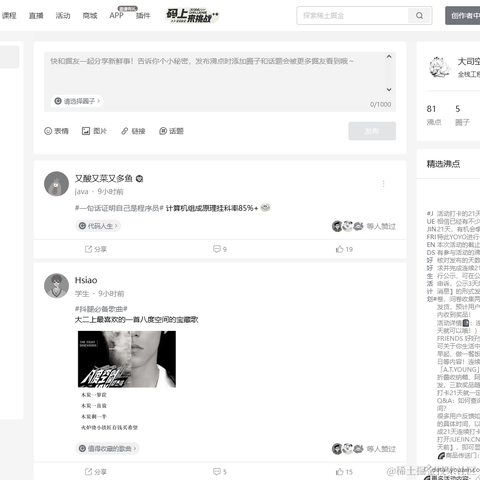View likers avatars on Hsiao's post

click(x=348, y=449)
